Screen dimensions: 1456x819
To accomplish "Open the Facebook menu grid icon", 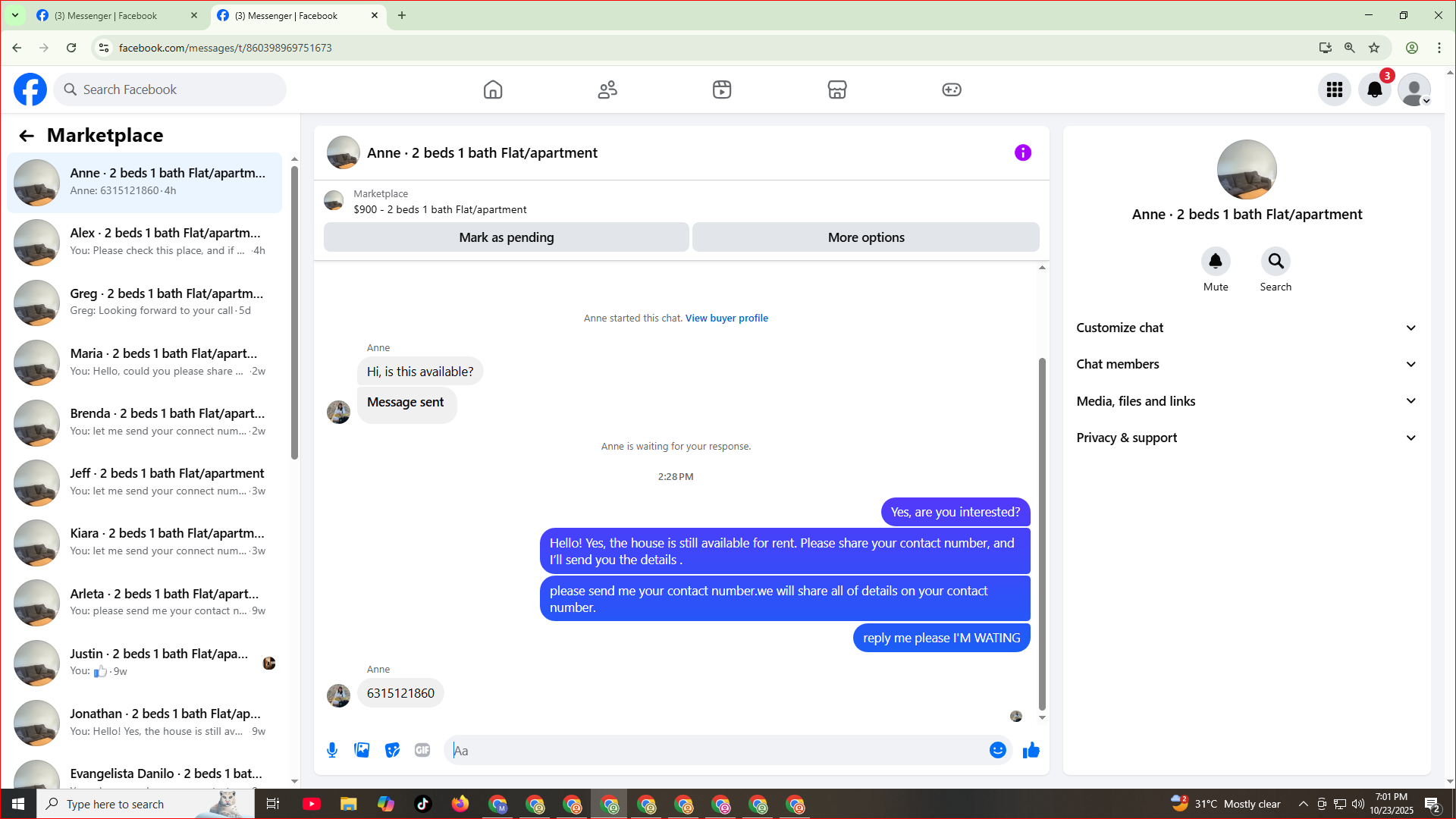I will pyautogui.click(x=1335, y=89).
